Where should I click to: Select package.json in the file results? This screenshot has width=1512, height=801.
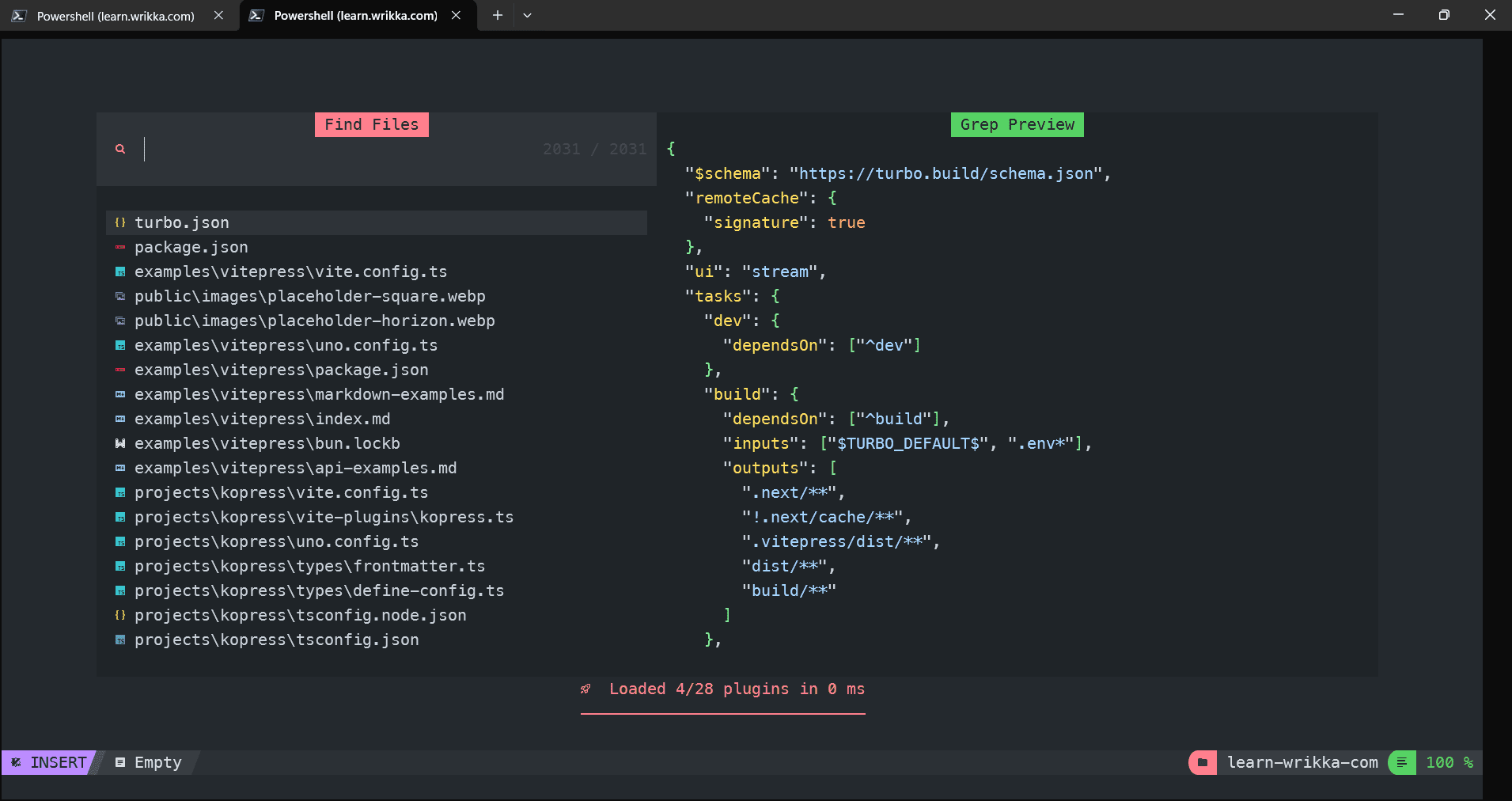pos(377,247)
